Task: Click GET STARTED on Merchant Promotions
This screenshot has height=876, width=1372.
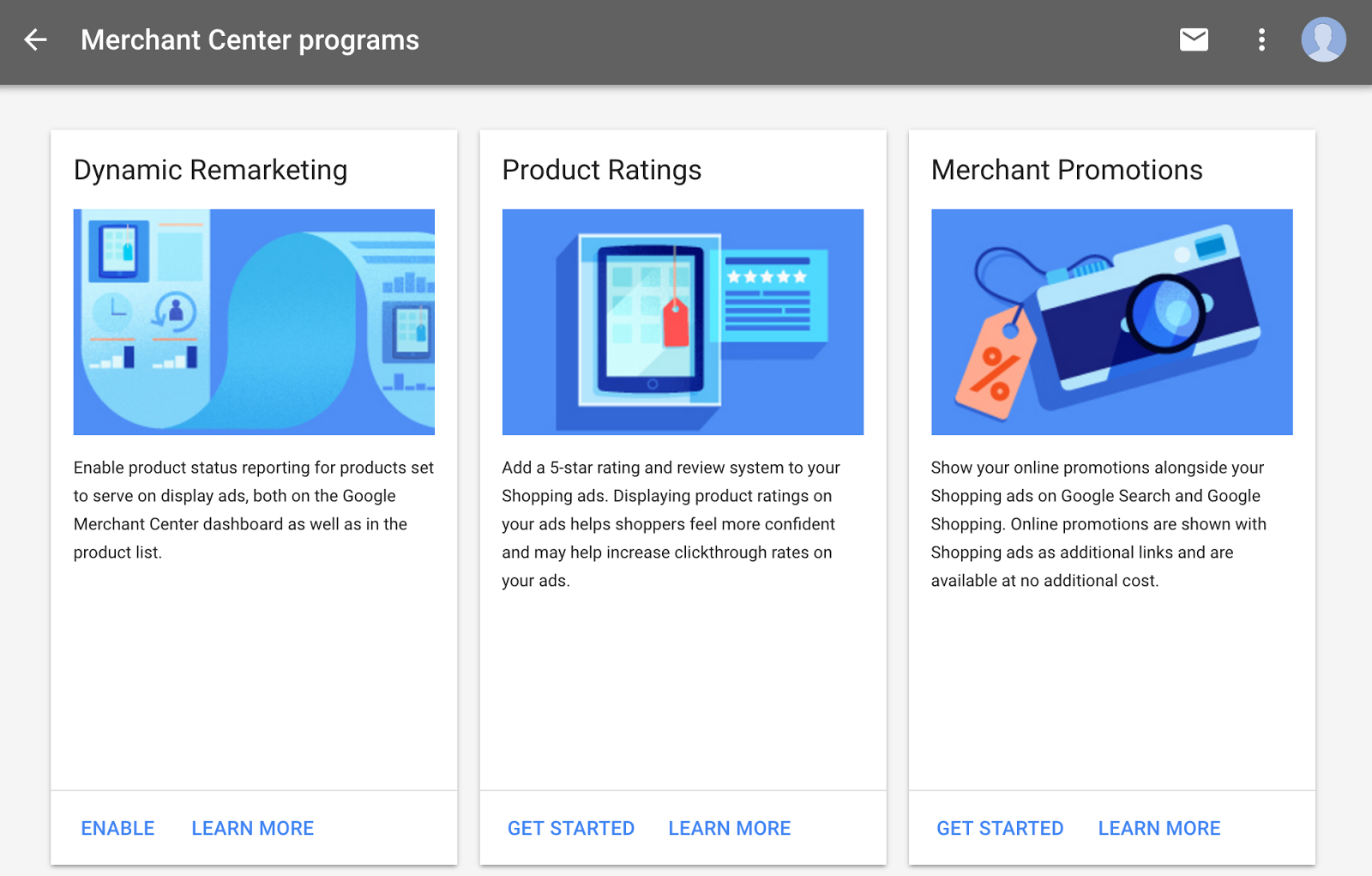Action: [1000, 827]
